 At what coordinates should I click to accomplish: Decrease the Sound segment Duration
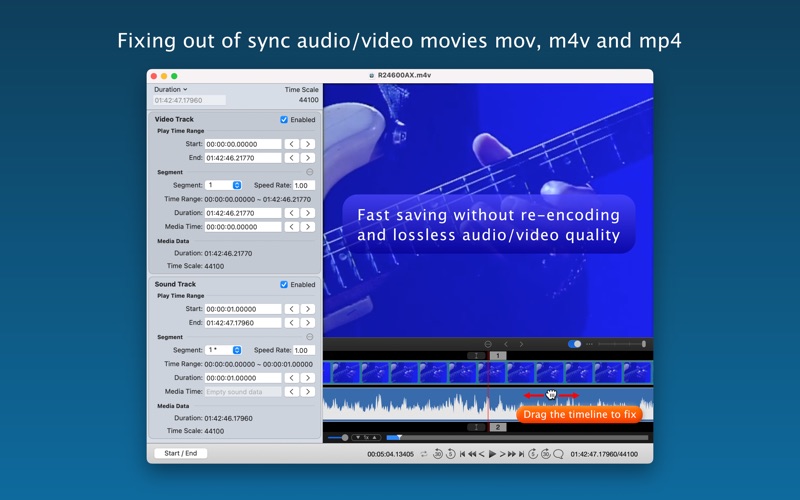(x=291, y=378)
